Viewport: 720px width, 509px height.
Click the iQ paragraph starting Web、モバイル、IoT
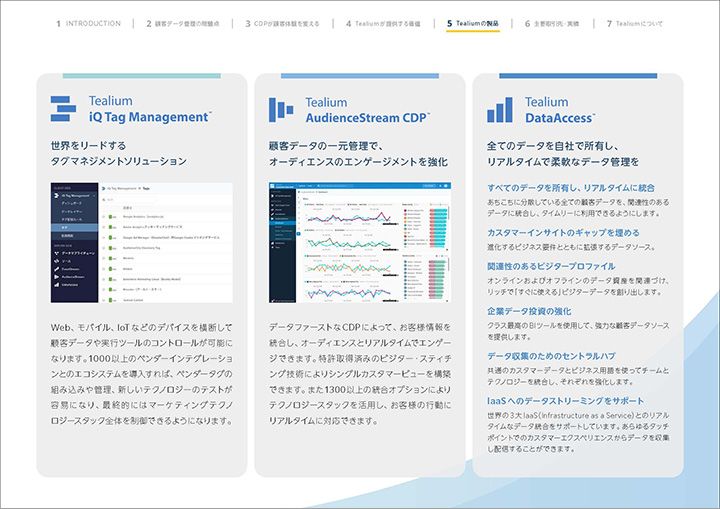pos(141,374)
